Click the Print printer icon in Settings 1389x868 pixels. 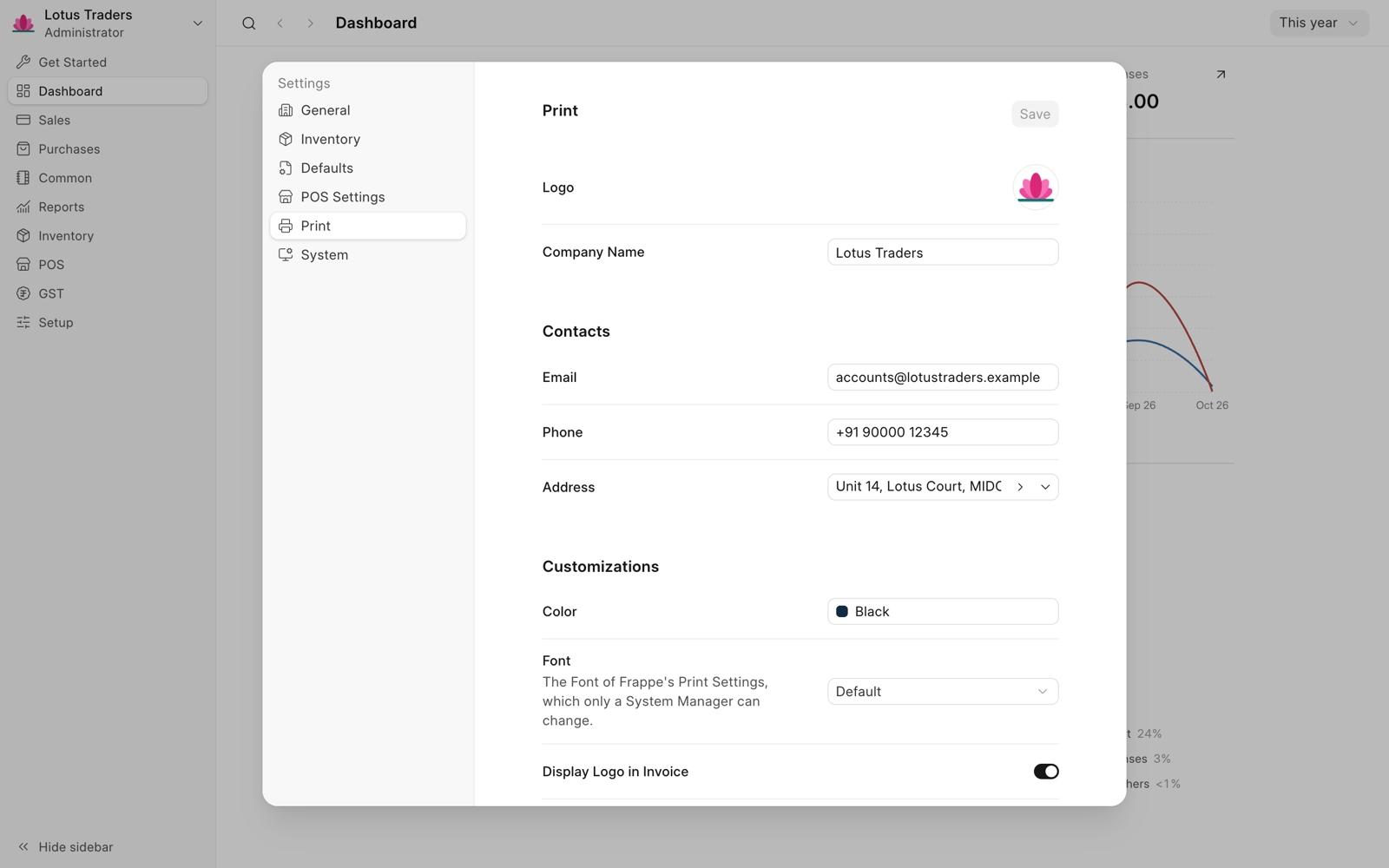pyautogui.click(x=286, y=226)
